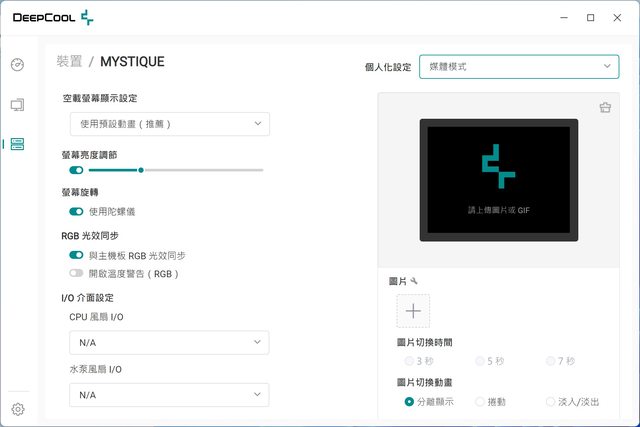Open the screen display page in sidebar
640x427 pixels.
click(x=17, y=104)
